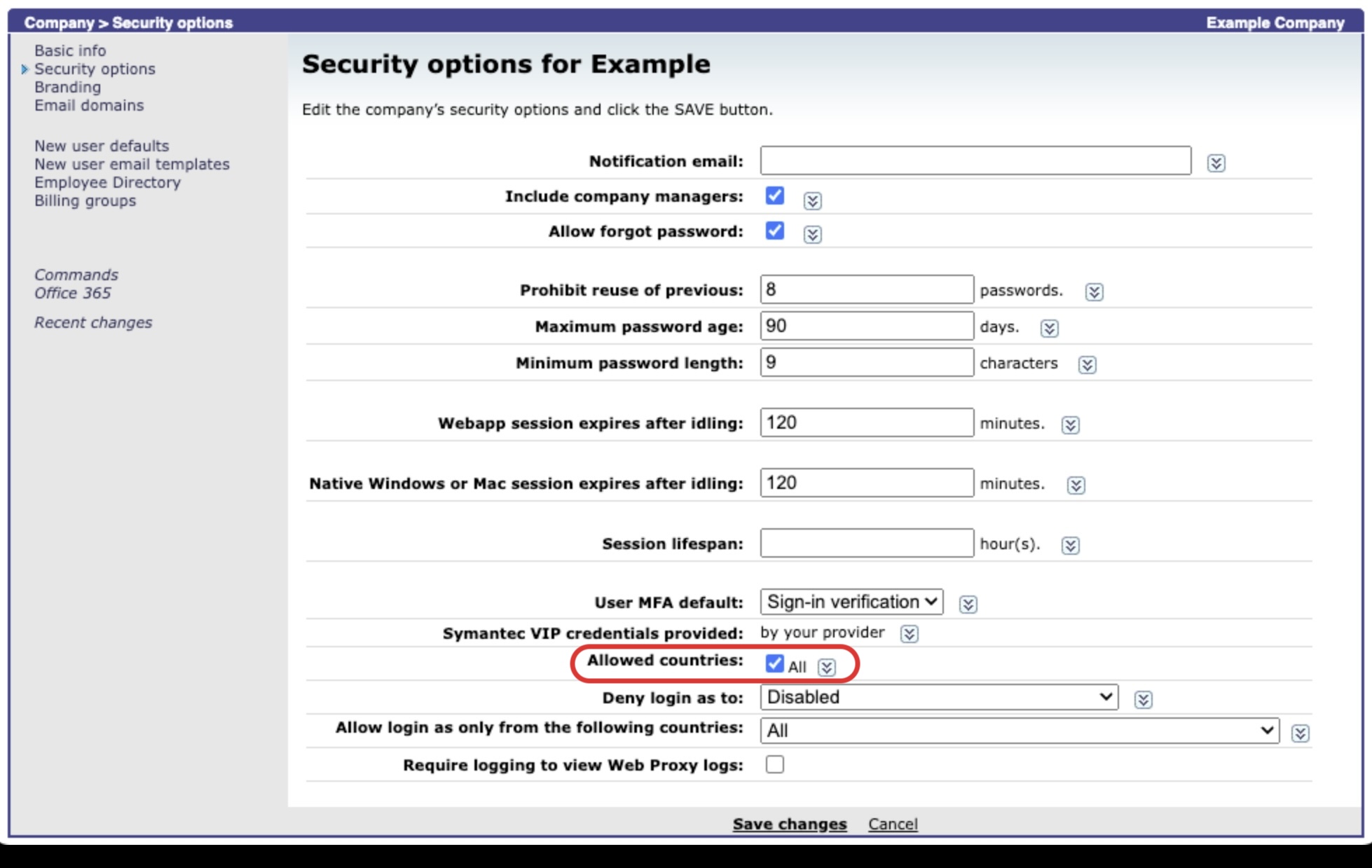The width and height of the screenshot is (1372, 868).
Task: Open the User MFA default dropdown
Action: (851, 602)
